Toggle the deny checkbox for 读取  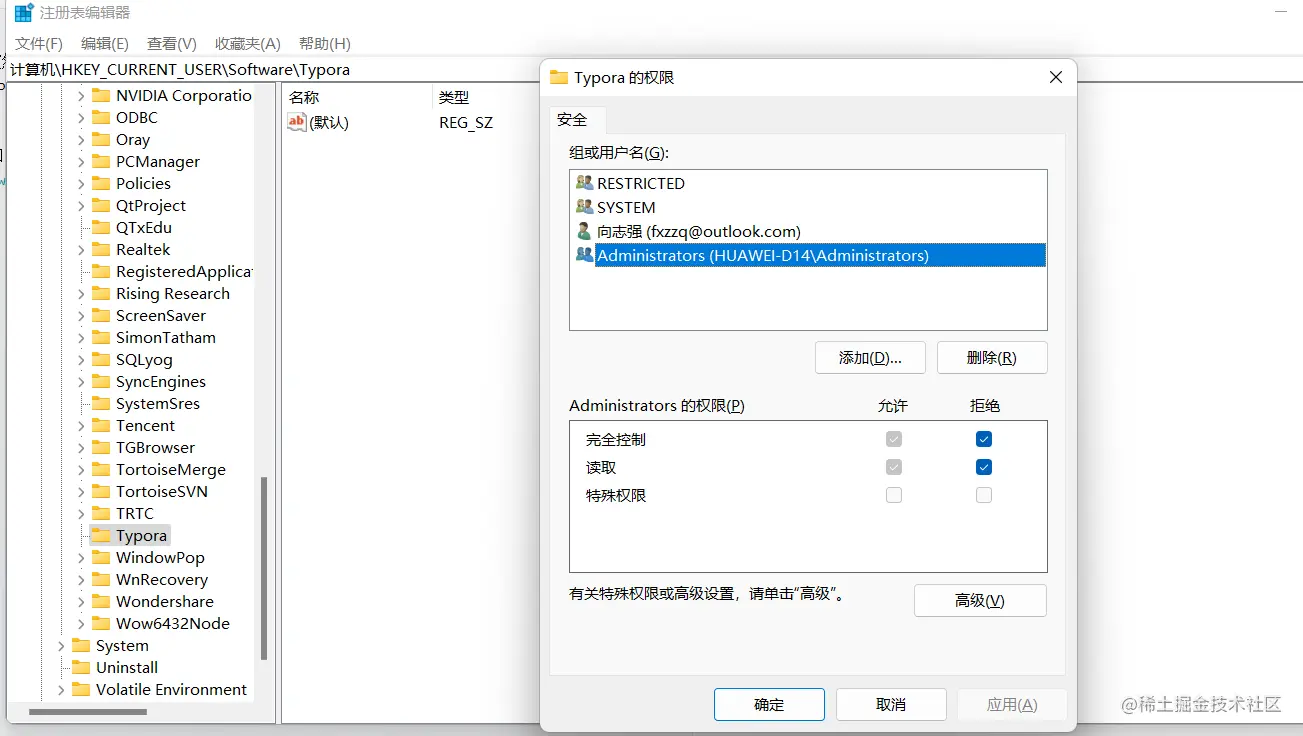coord(984,467)
